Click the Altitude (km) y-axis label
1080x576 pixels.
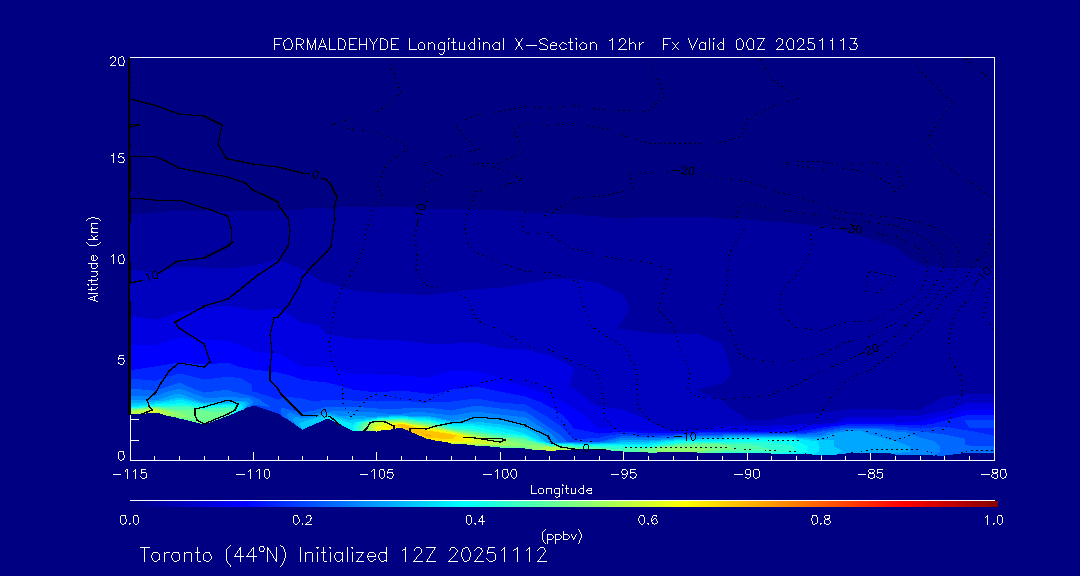click(x=93, y=258)
